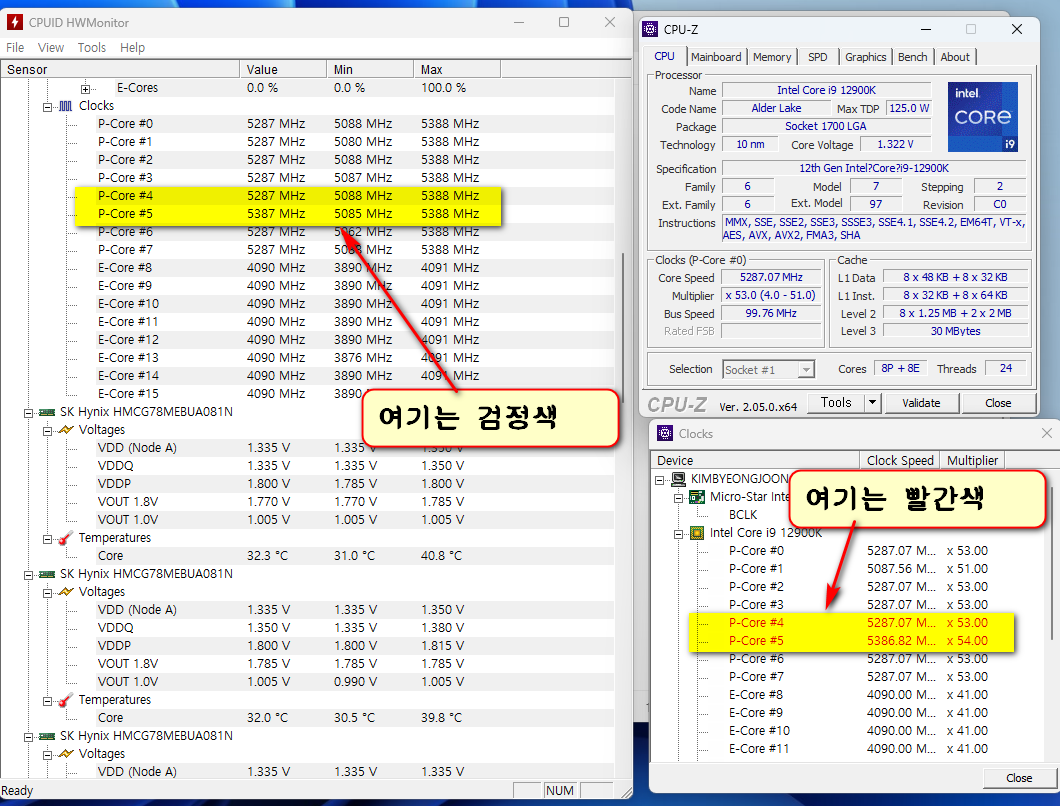Open the Help menu in HWMonitor
The image size is (1060, 806).
pyautogui.click(x=132, y=47)
